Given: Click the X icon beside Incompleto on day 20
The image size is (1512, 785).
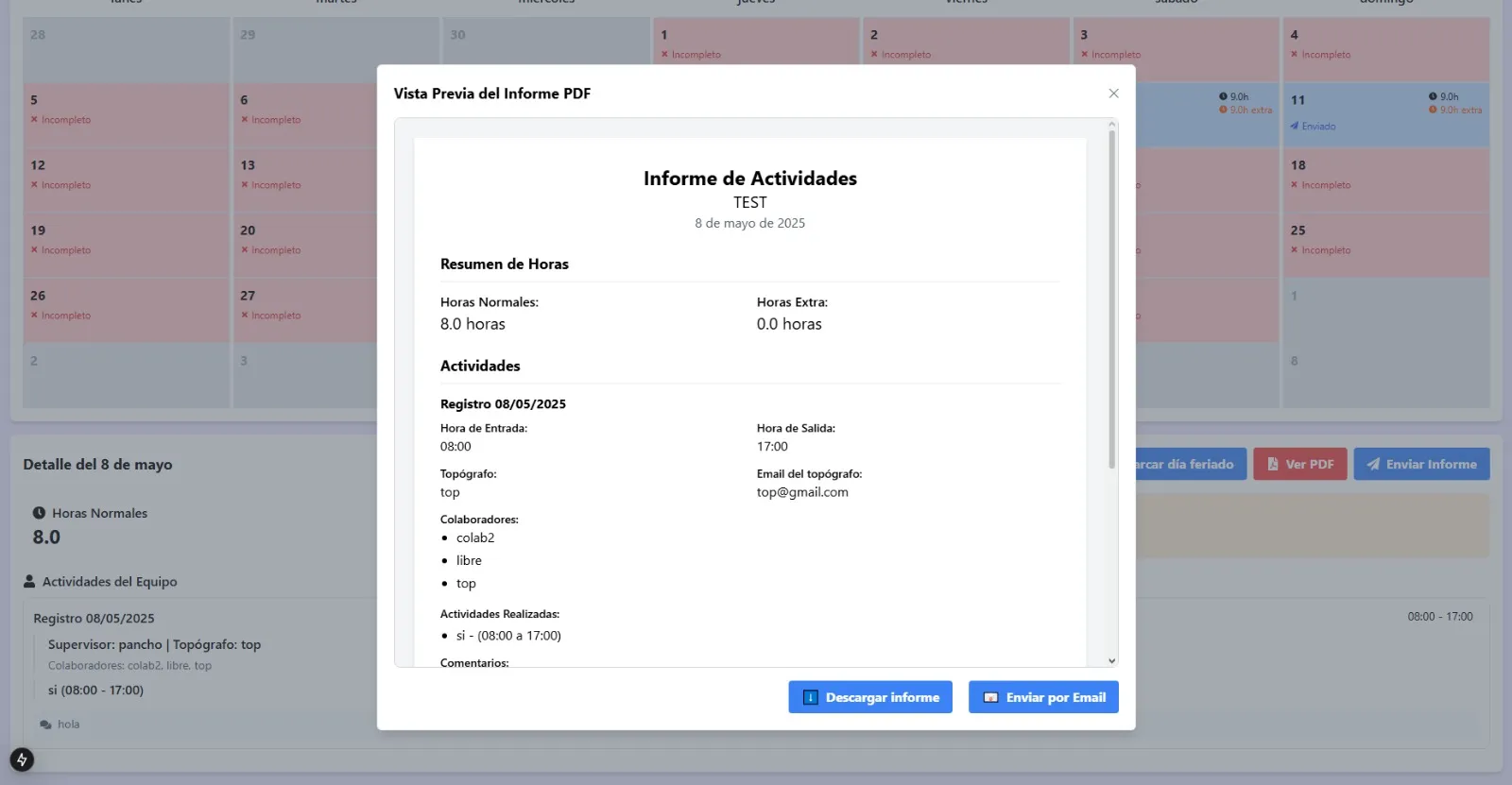Looking at the screenshot, I should (x=245, y=250).
